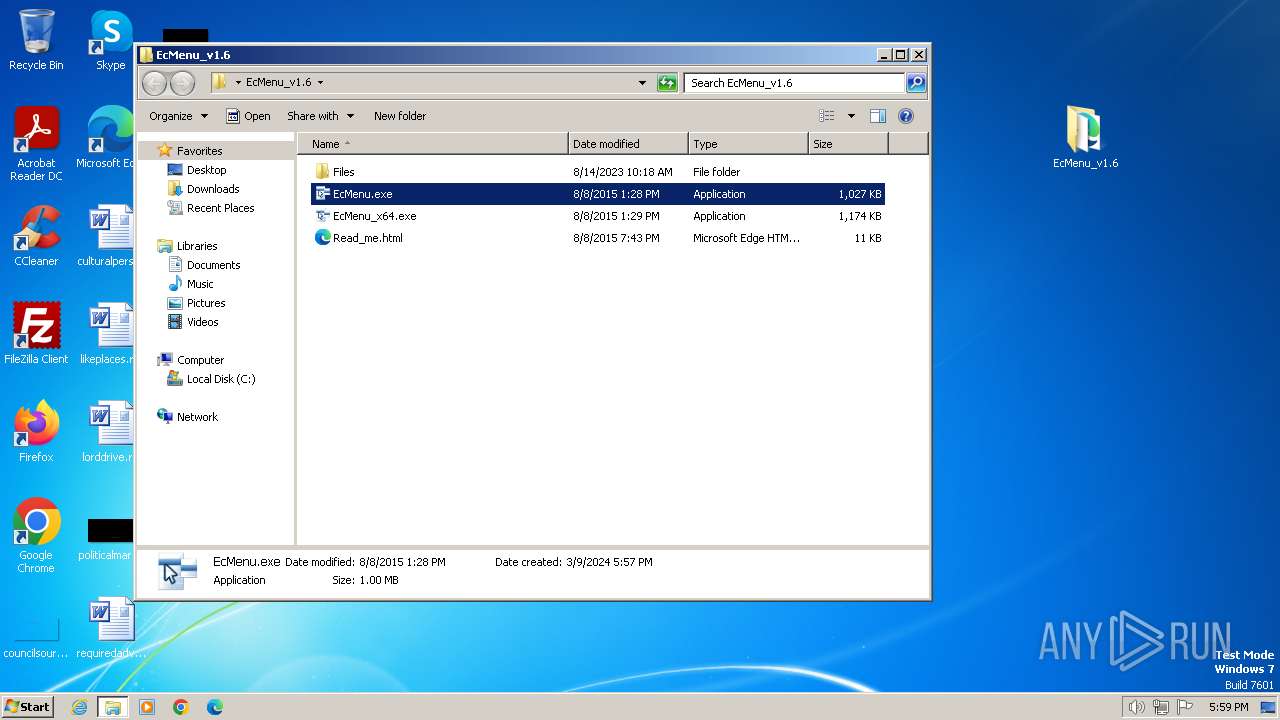Screen dimensions: 1280x720
Task: Select EcMenu_v1.6 zip on desktop
Action: click(x=1085, y=137)
